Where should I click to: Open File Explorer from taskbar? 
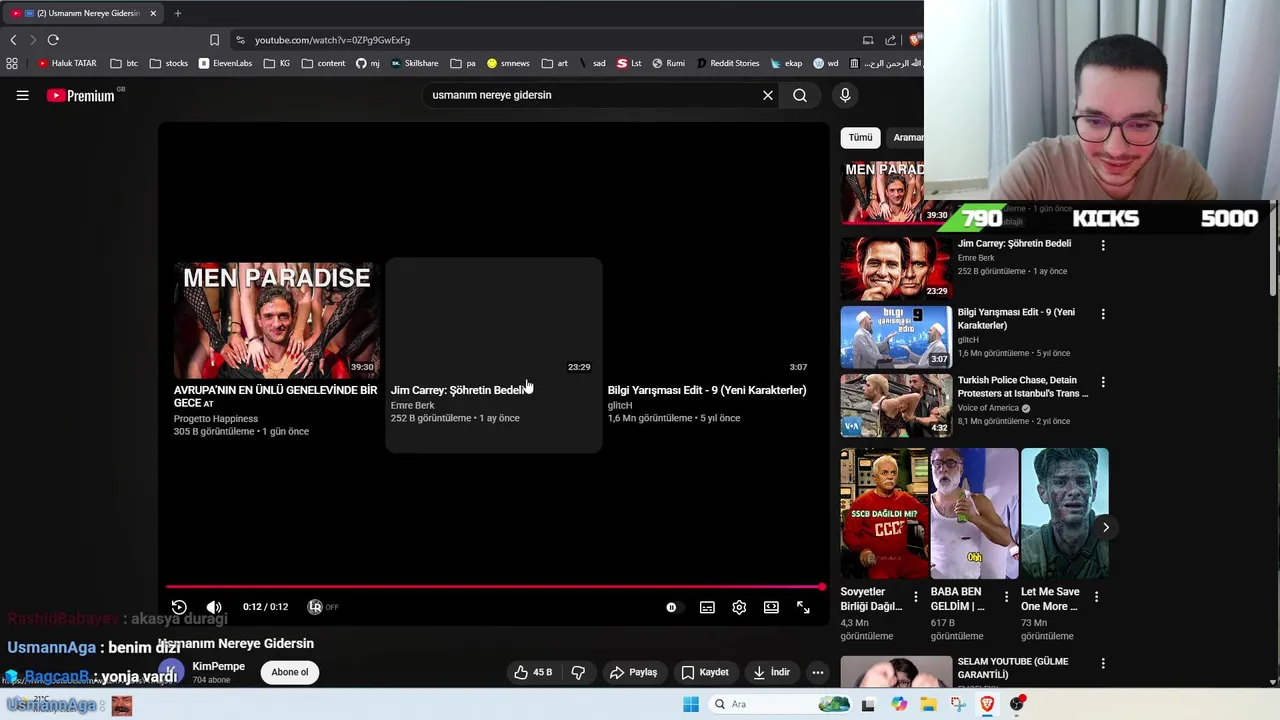point(928,704)
